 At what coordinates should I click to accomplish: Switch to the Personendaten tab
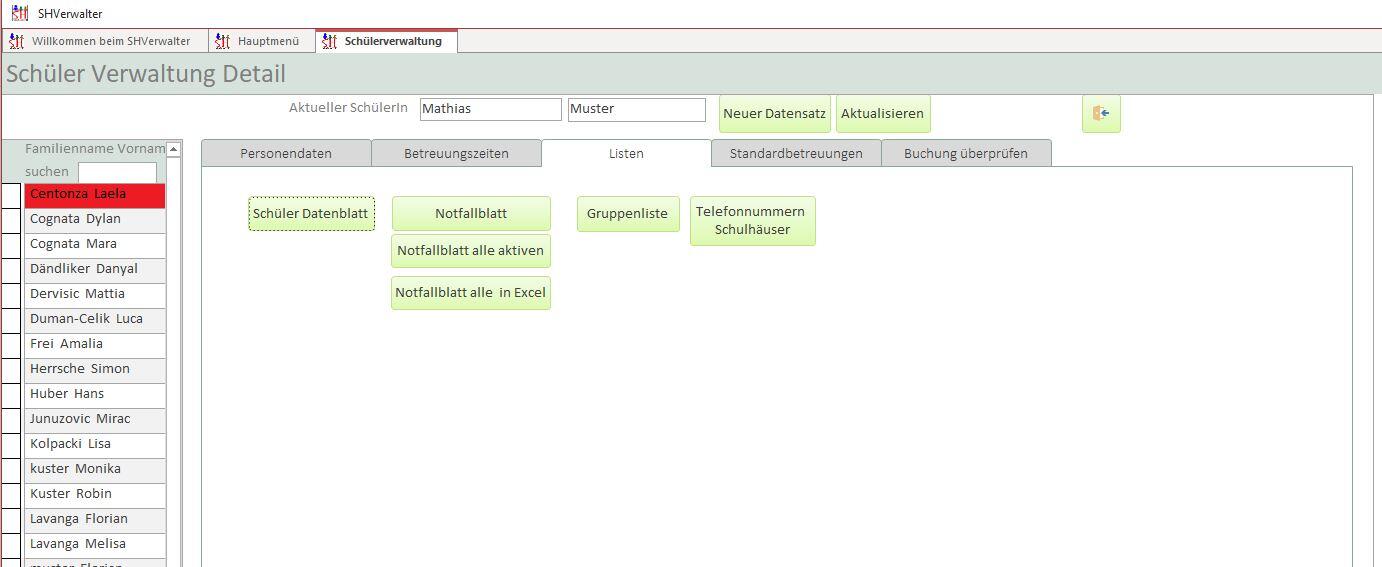point(286,153)
